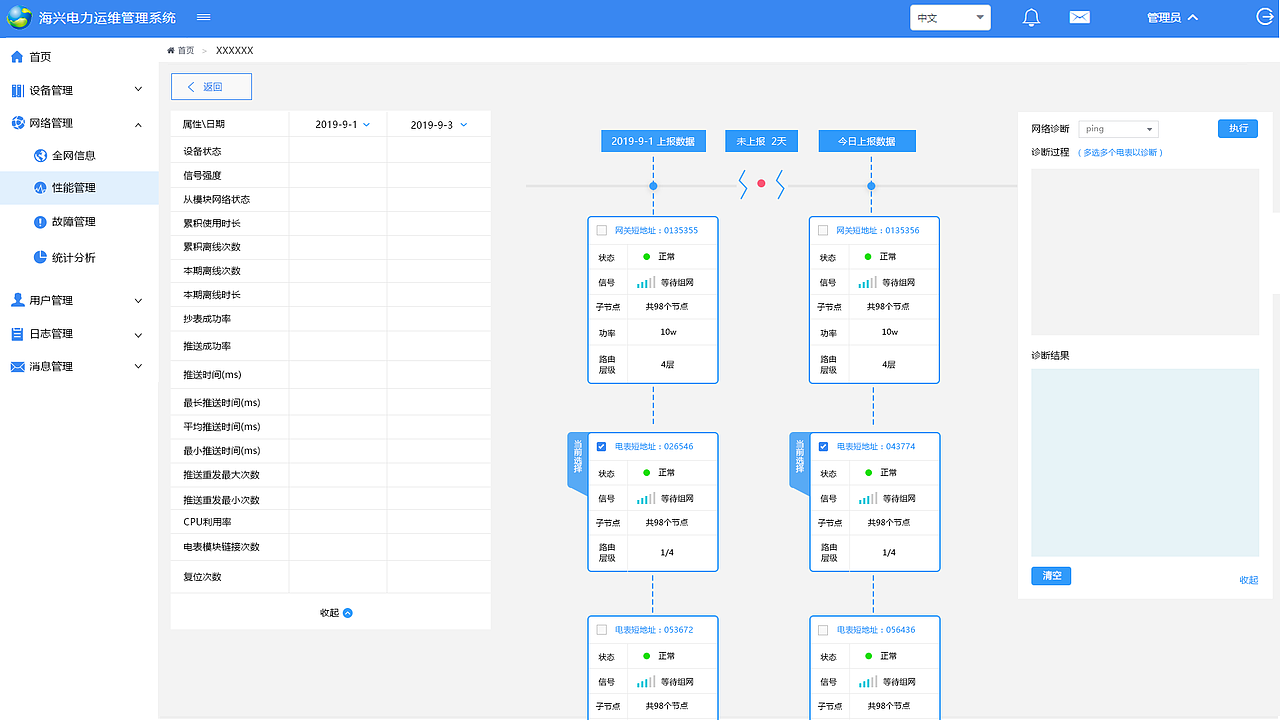
Task: Check the 网关短地址: 0135356 checkbox
Action: [823, 230]
